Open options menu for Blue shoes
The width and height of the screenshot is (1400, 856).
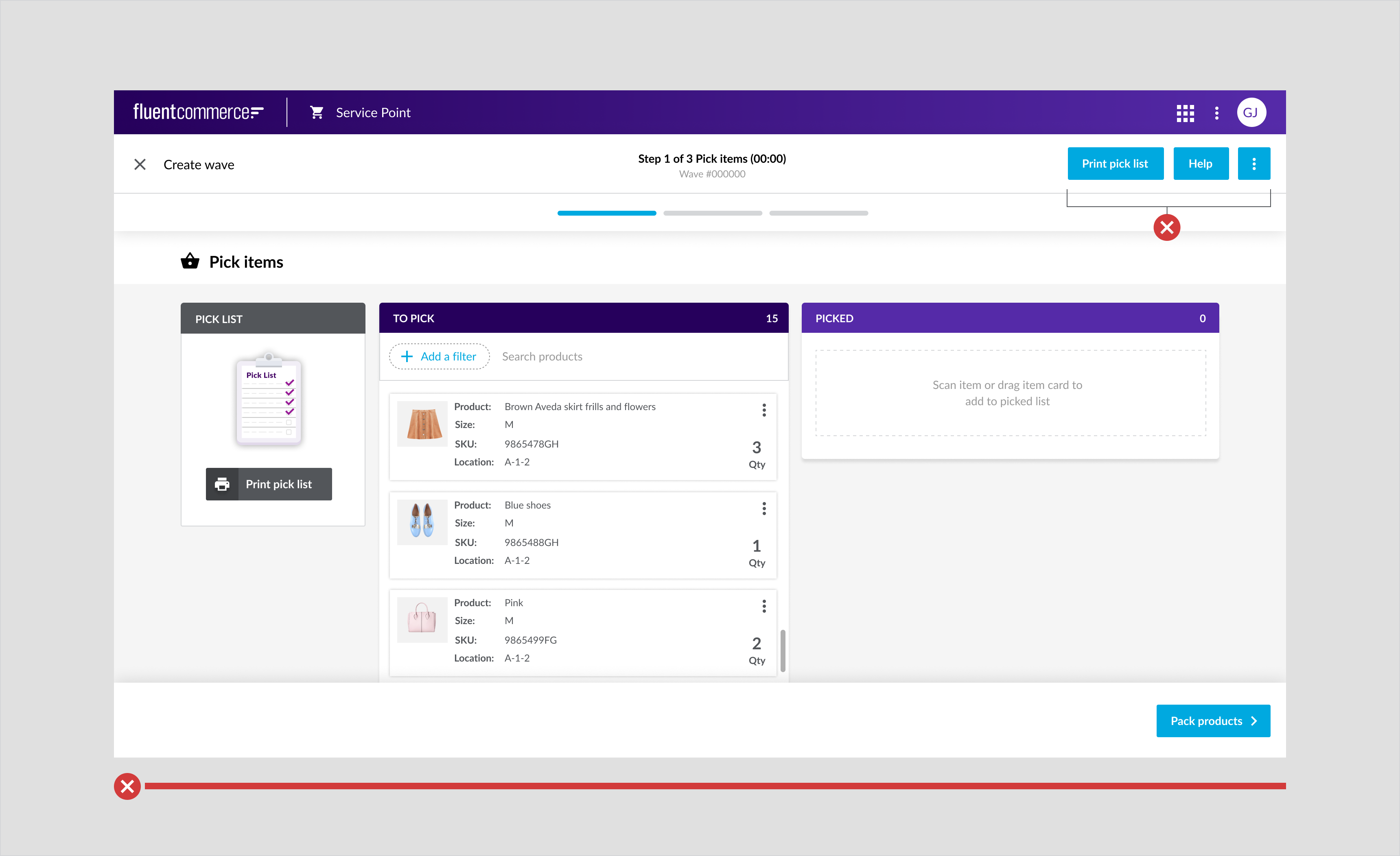click(x=763, y=509)
